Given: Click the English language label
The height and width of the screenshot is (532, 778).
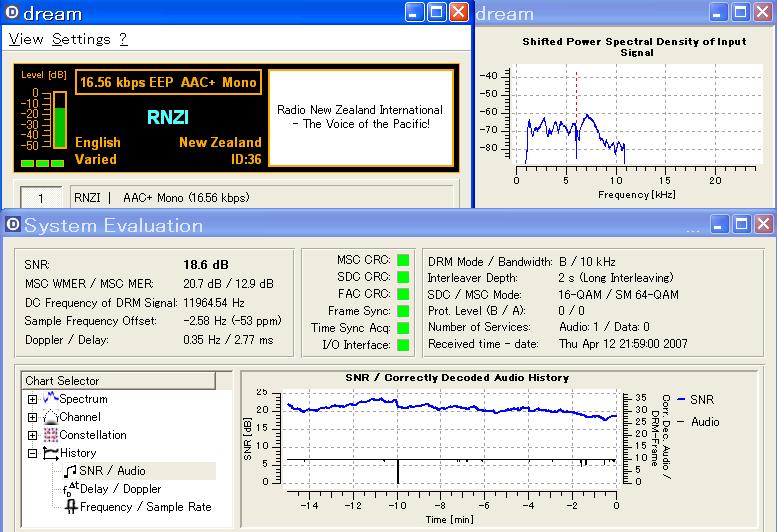Looking at the screenshot, I should click(x=98, y=142).
